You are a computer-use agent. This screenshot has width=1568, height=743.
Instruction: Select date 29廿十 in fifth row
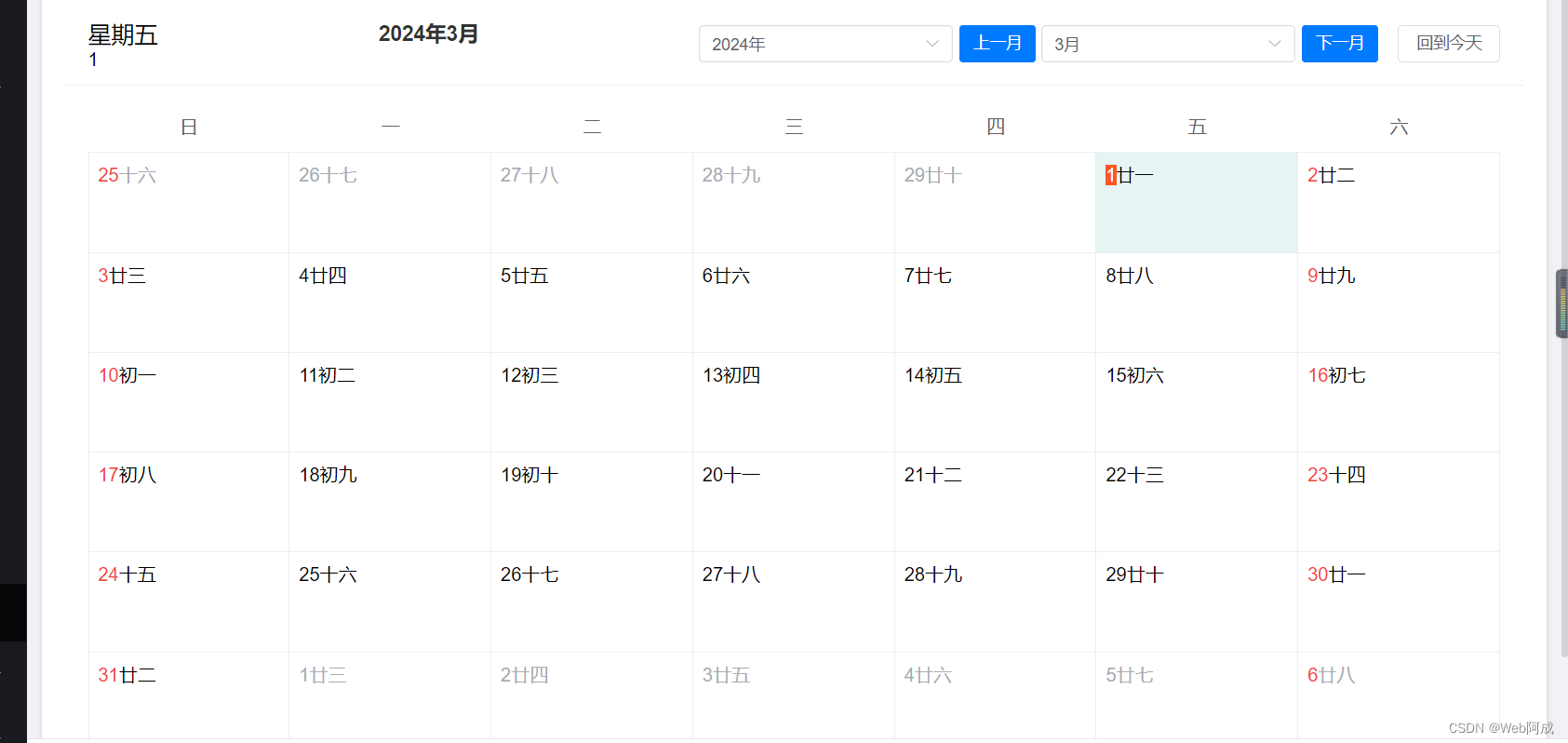pos(1197,601)
